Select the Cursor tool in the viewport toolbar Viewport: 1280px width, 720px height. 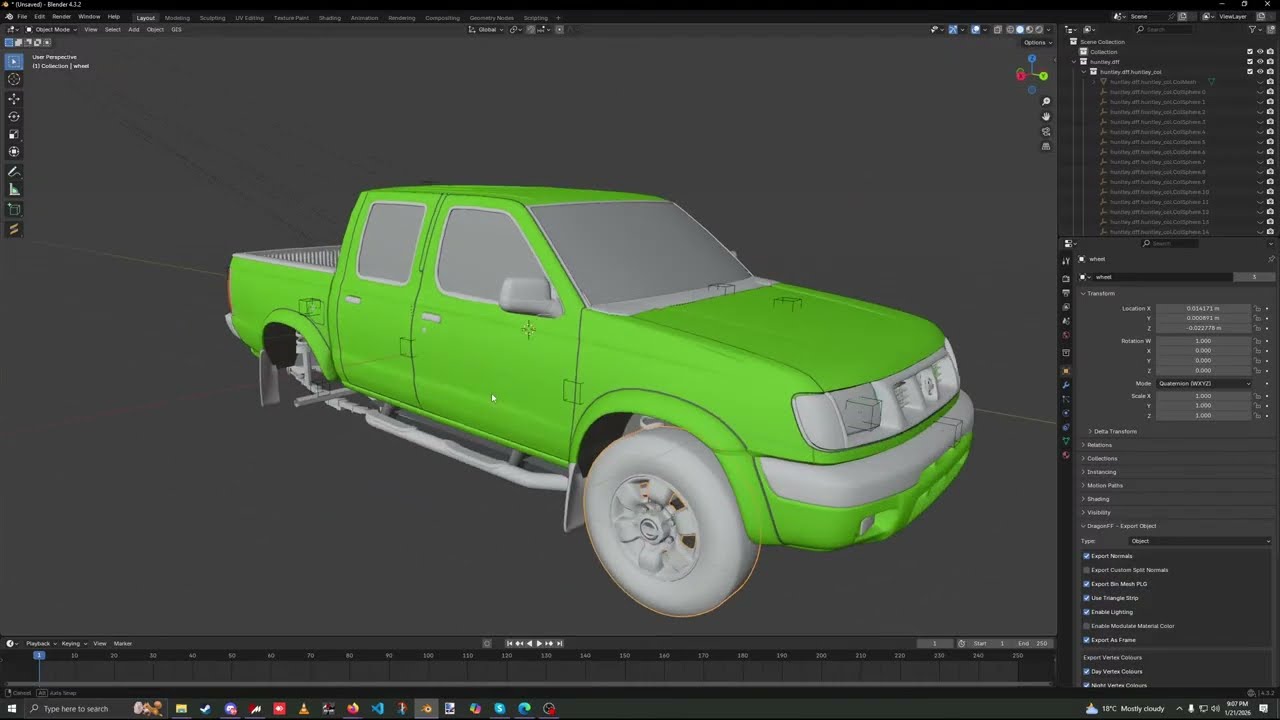[x=14, y=79]
